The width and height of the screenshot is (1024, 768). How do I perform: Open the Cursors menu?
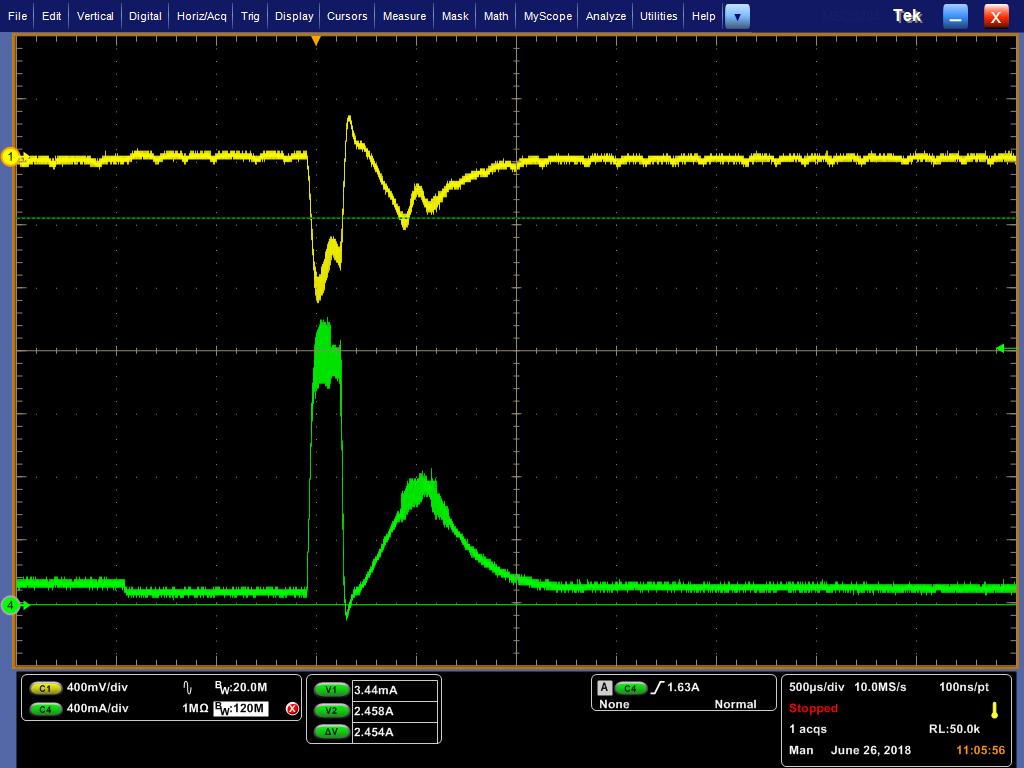point(347,16)
